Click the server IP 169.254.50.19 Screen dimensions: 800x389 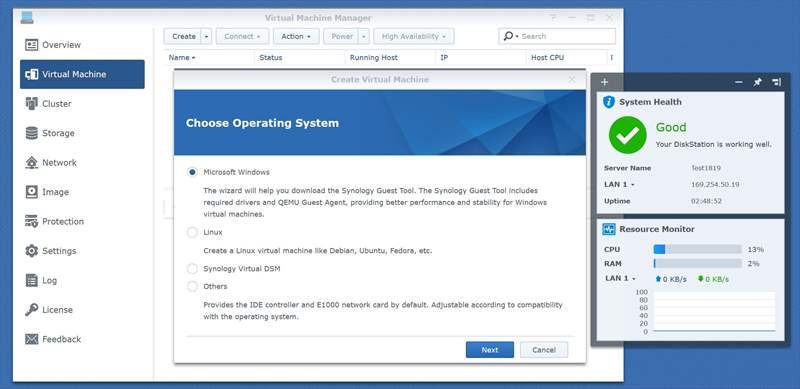tap(715, 184)
